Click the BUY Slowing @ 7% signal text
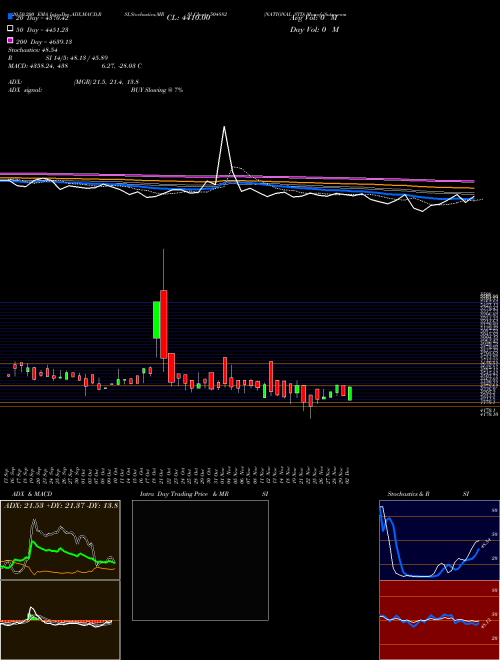Image resolution: width=500 pixels, height=660 pixels. pos(157,90)
